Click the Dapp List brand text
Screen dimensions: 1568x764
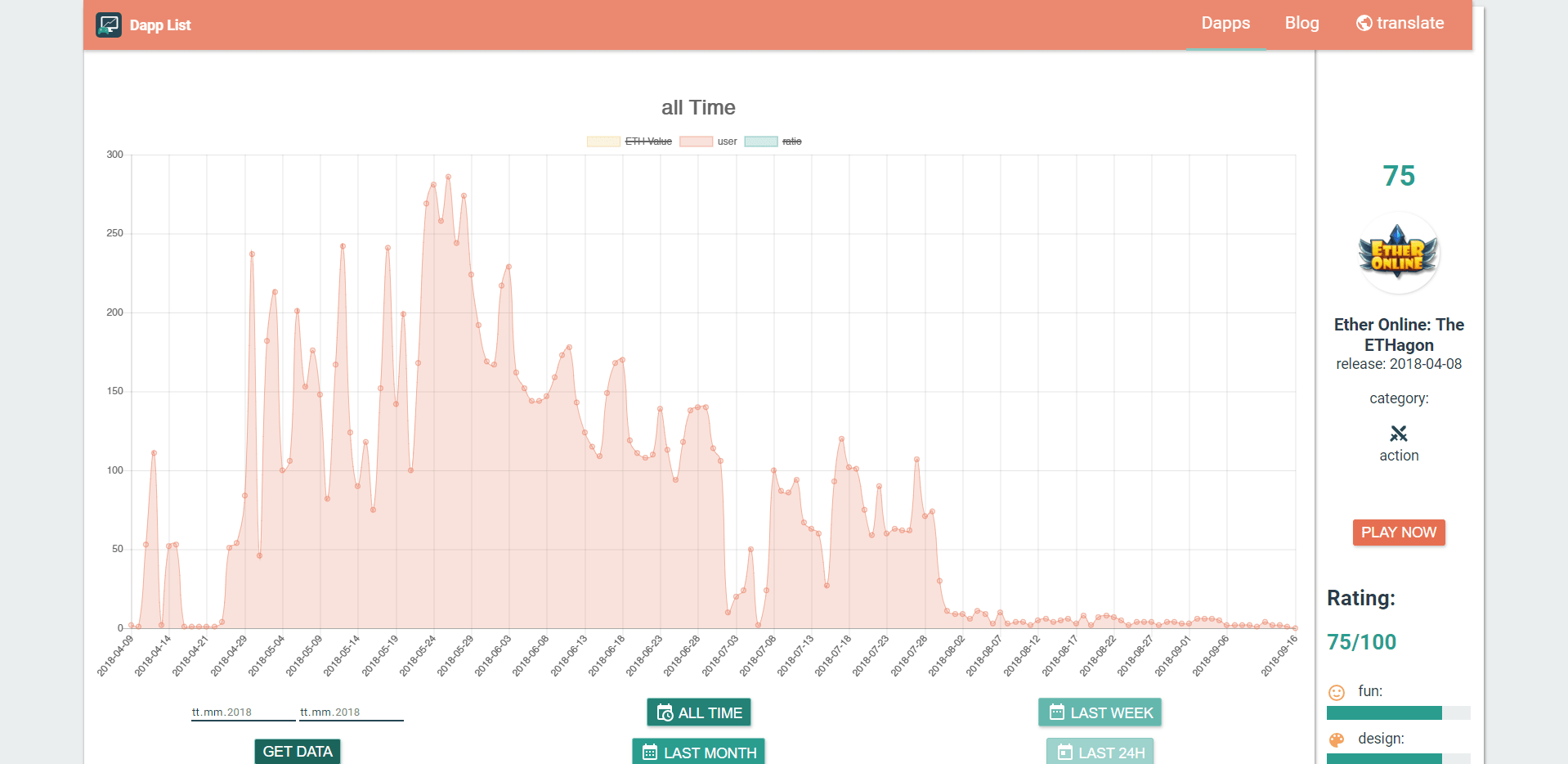(160, 25)
